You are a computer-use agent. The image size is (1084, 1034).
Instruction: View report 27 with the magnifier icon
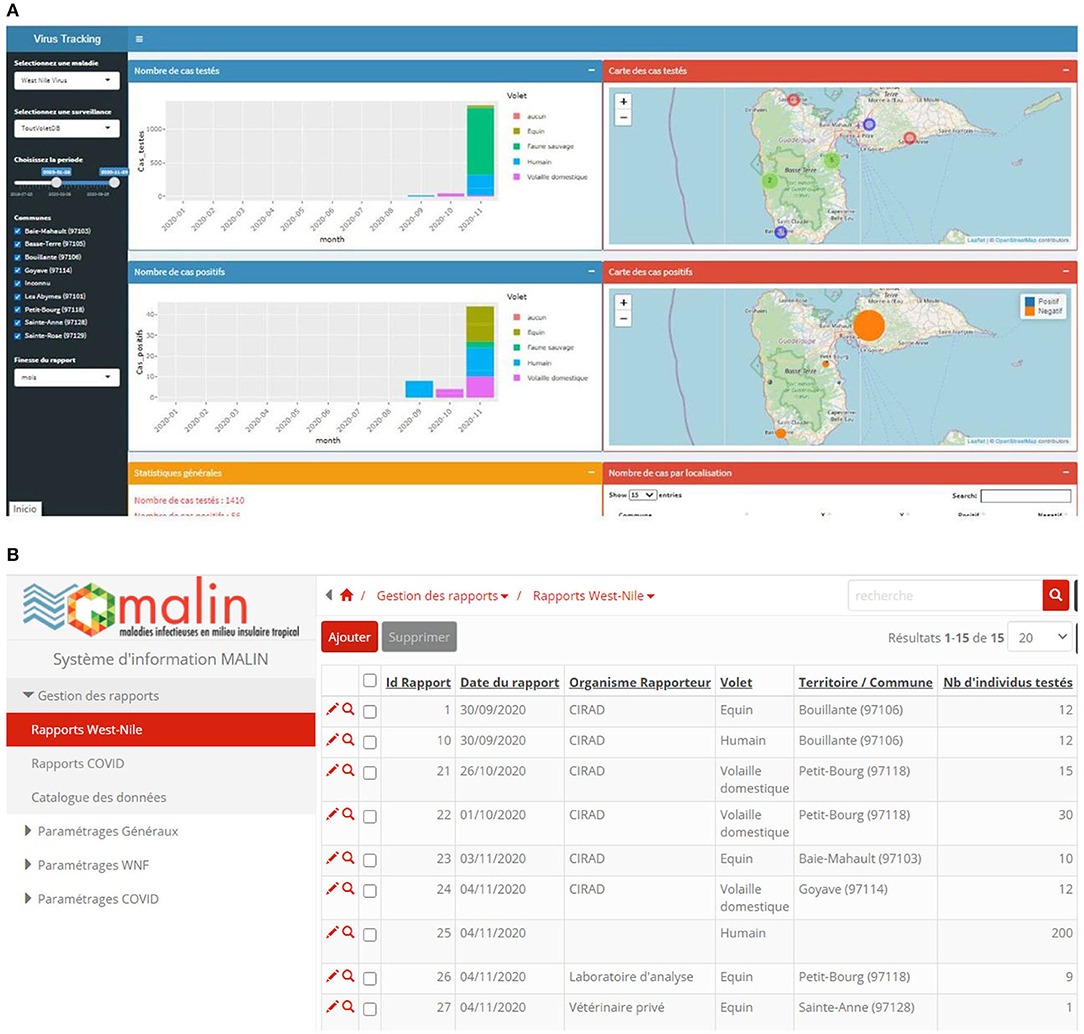click(348, 1006)
